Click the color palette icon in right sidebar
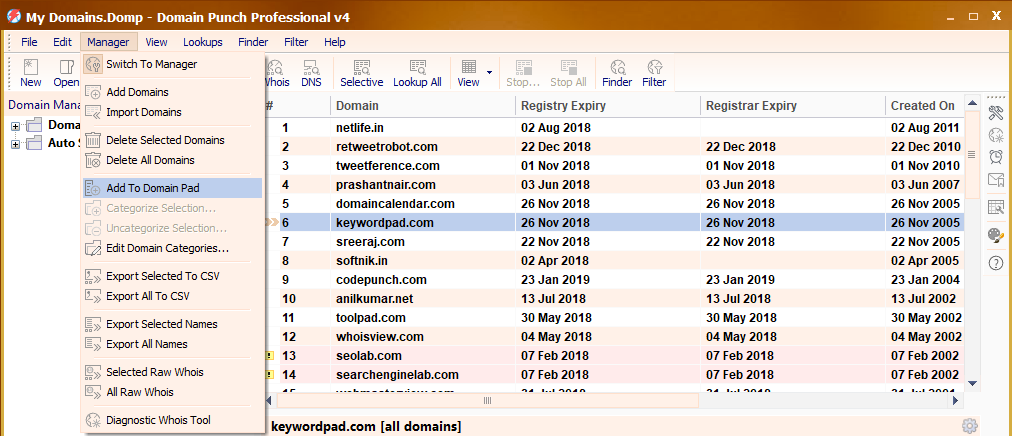This screenshot has height=436, width=1012. tap(996, 235)
